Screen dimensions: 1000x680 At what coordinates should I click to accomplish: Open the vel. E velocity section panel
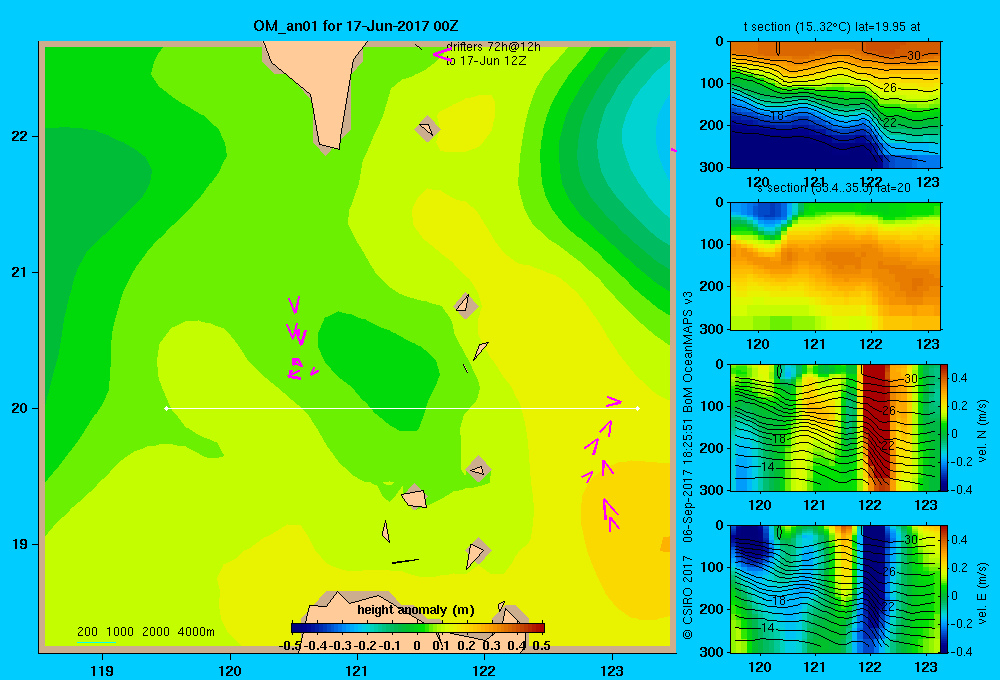click(x=835, y=589)
